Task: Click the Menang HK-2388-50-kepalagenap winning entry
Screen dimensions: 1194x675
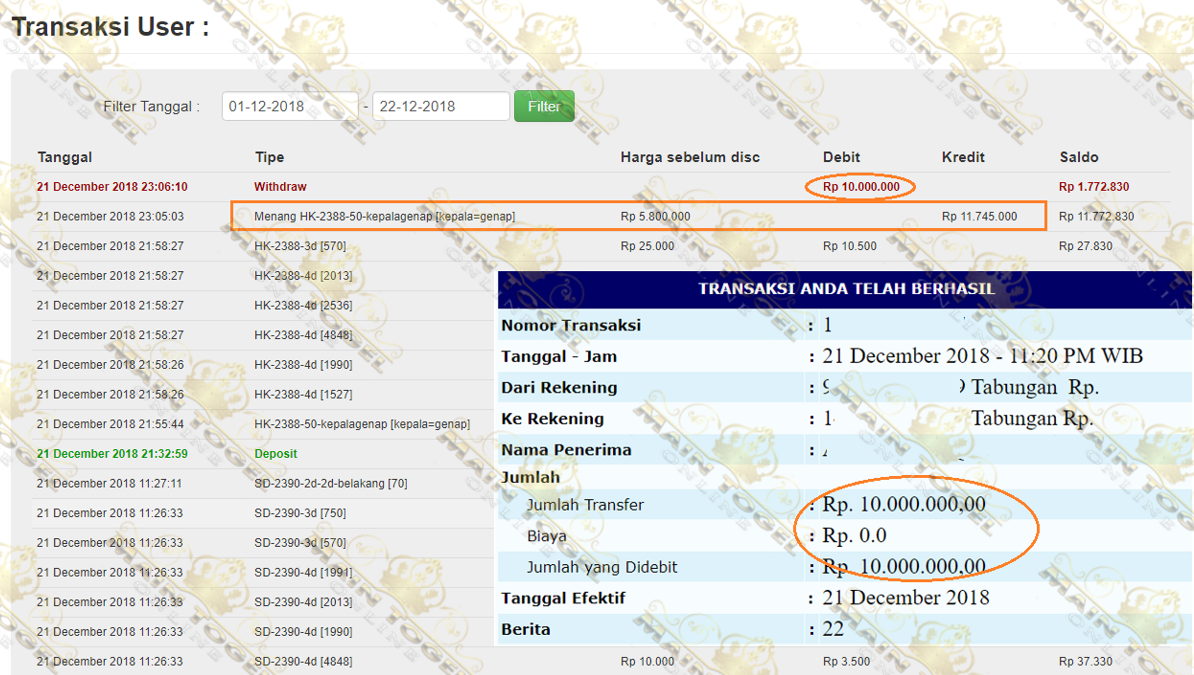Action: tap(384, 217)
